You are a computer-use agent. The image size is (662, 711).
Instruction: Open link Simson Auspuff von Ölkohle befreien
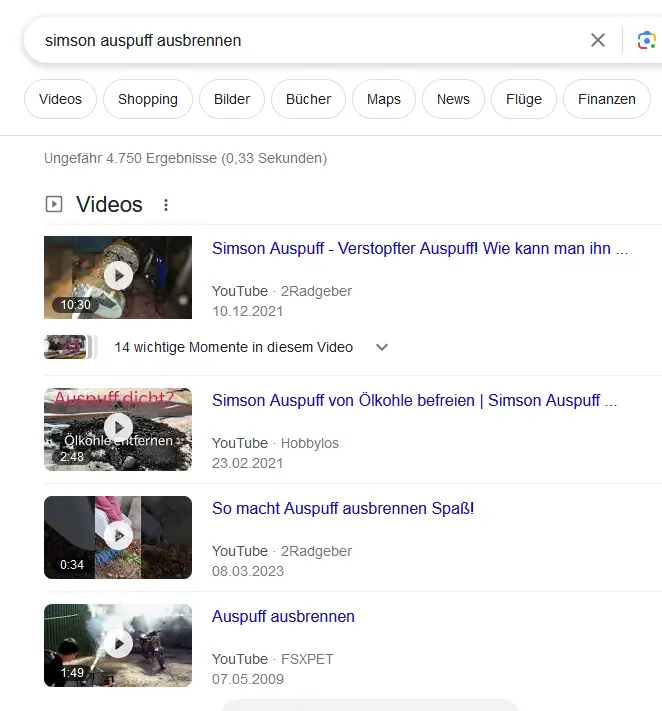tap(414, 400)
